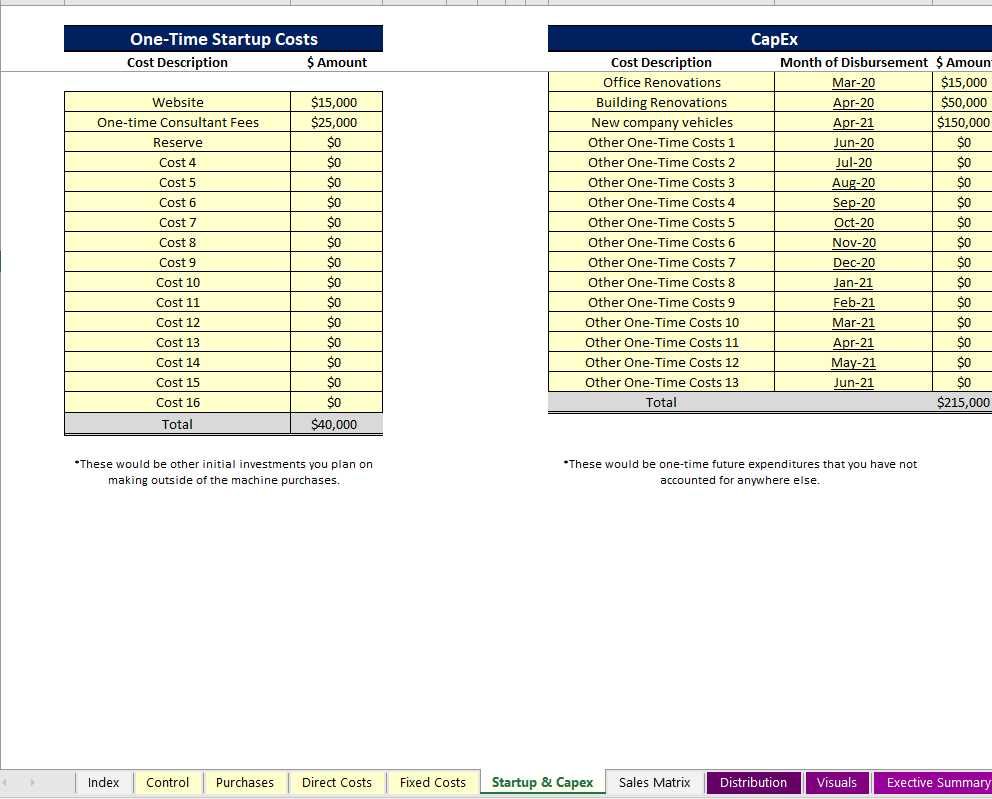992x799 pixels.
Task: Click the Cost 10 description cell
Action: pos(178,282)
